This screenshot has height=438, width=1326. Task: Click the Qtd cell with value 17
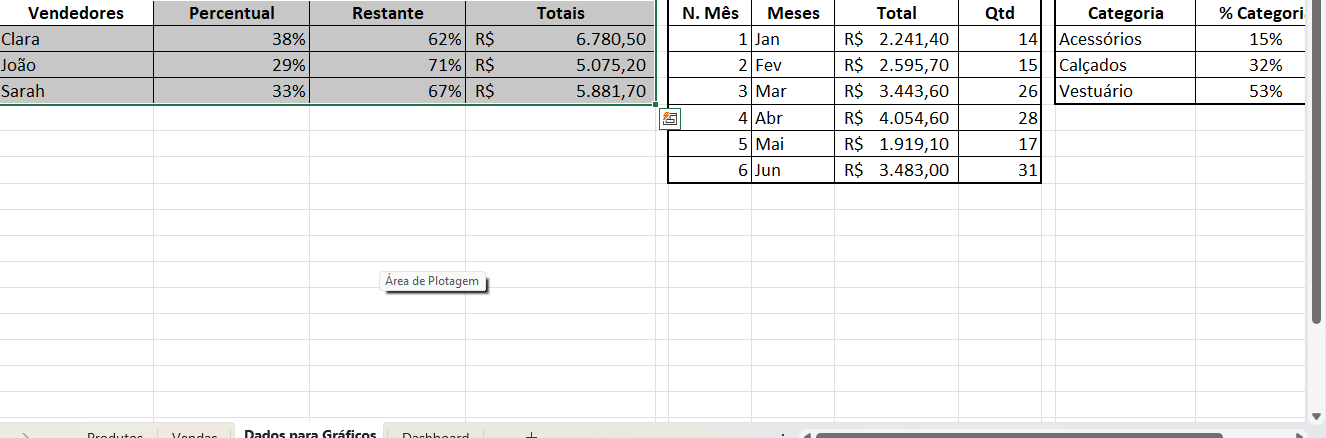(999, 143)
